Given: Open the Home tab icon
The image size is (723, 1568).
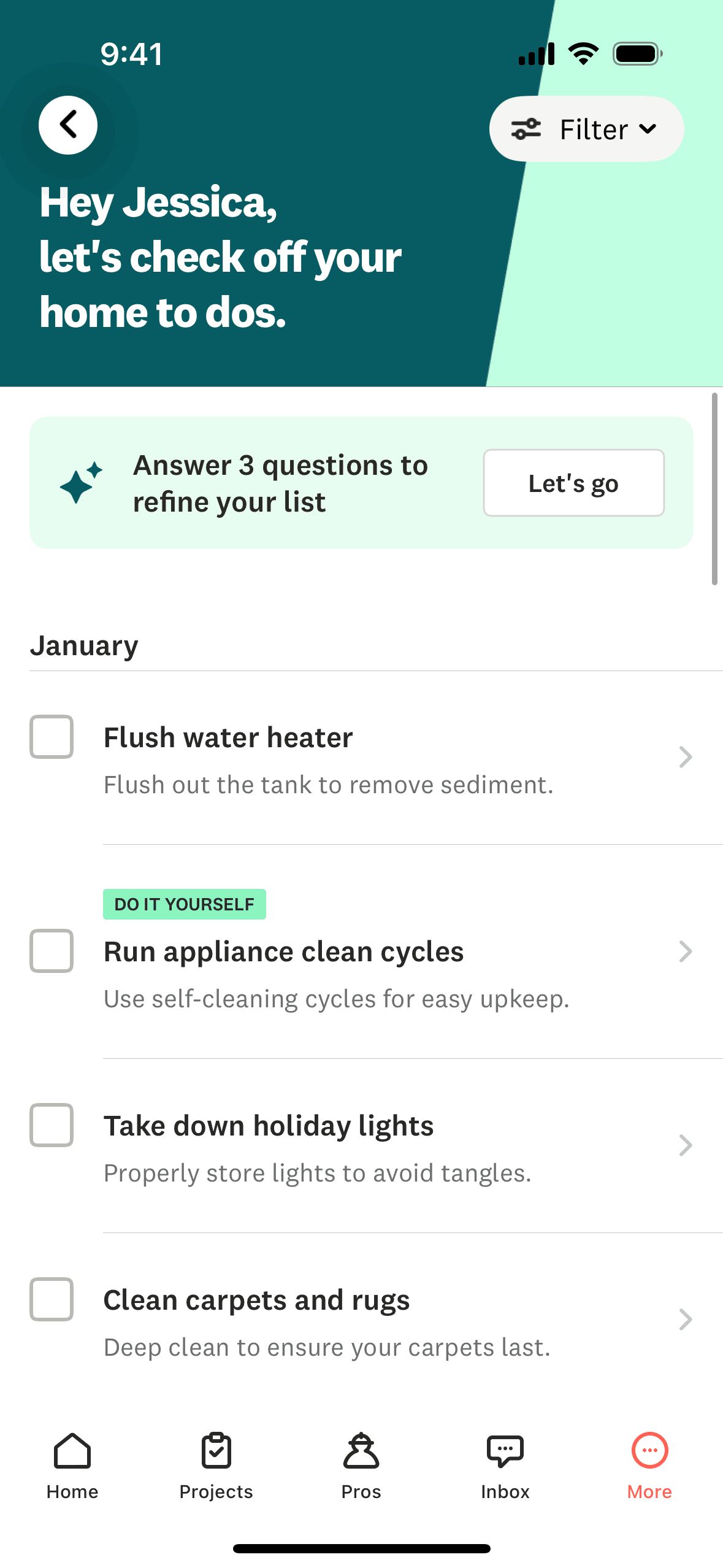Looking at the screenshot, I should [72, 1451].
